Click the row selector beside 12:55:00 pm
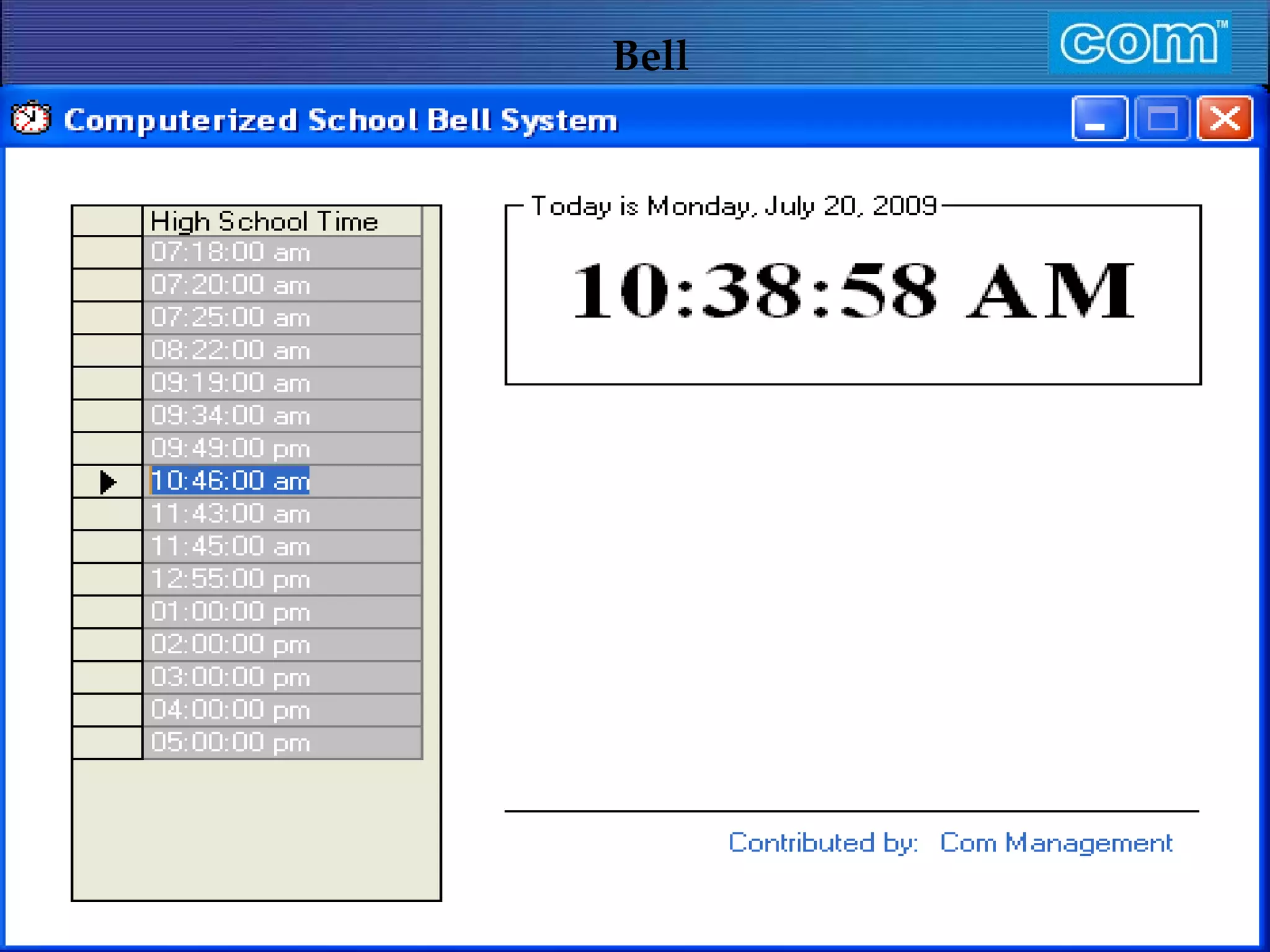 [x=107, y=580]
